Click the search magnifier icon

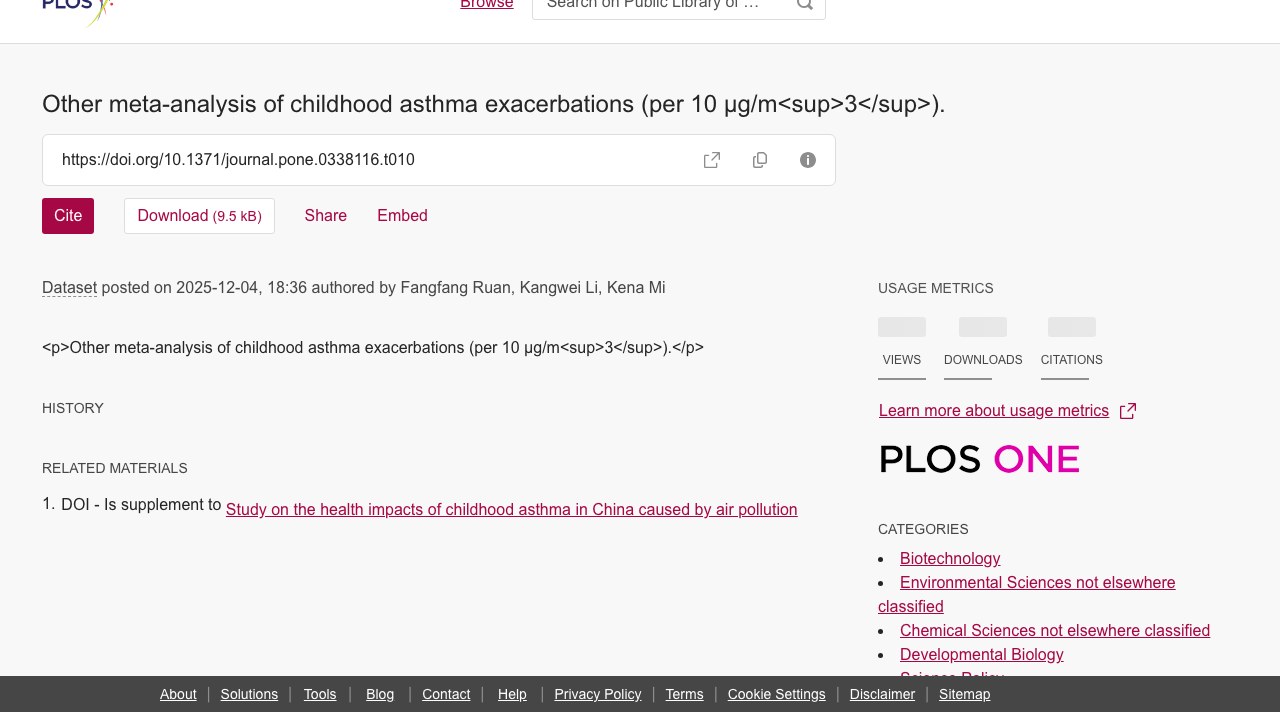tap(804, 5)
